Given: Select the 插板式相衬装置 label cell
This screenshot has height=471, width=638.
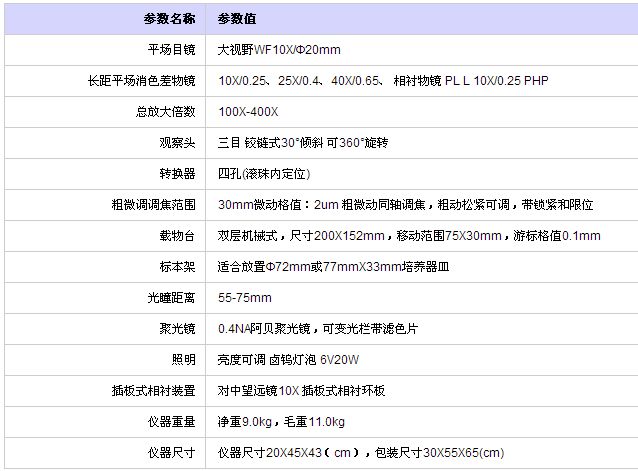Looking at the screenshot, I should click(153, 390).
